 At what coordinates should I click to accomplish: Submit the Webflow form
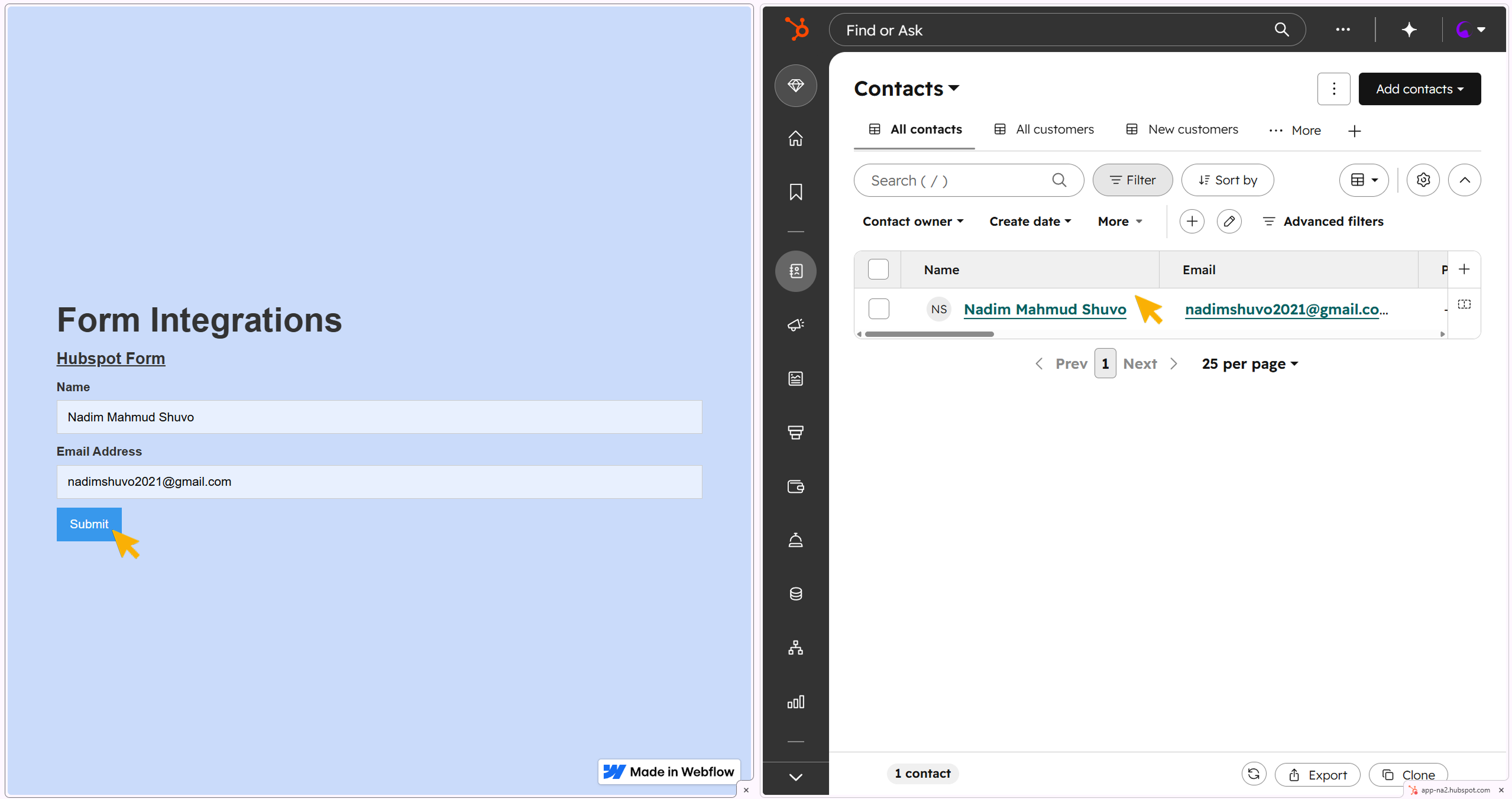[x=89, y=524]
